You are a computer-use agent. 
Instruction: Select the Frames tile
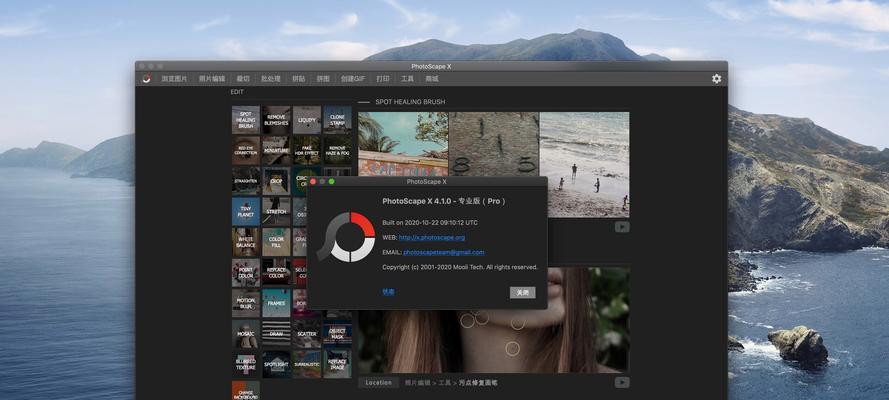(x=276, y=303)
